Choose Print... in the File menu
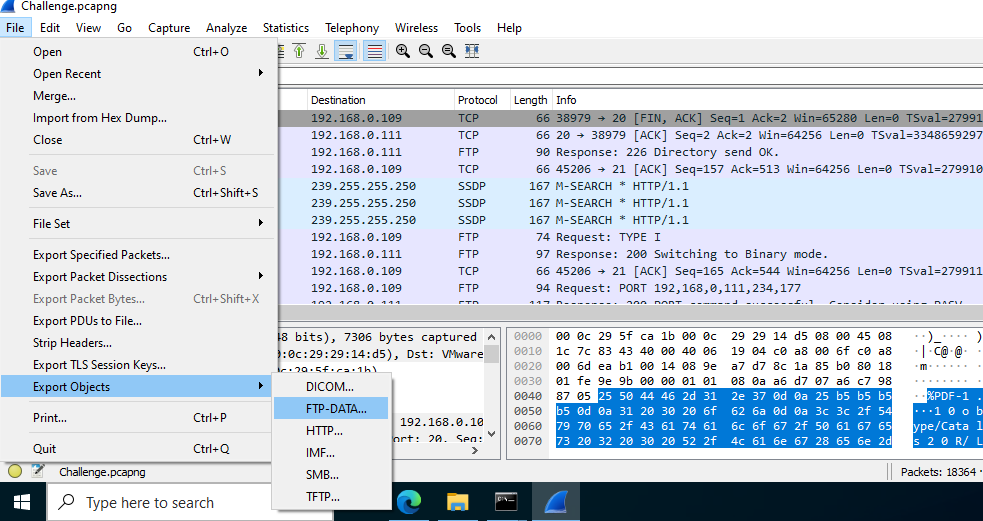983x521 pixels. 138,418
